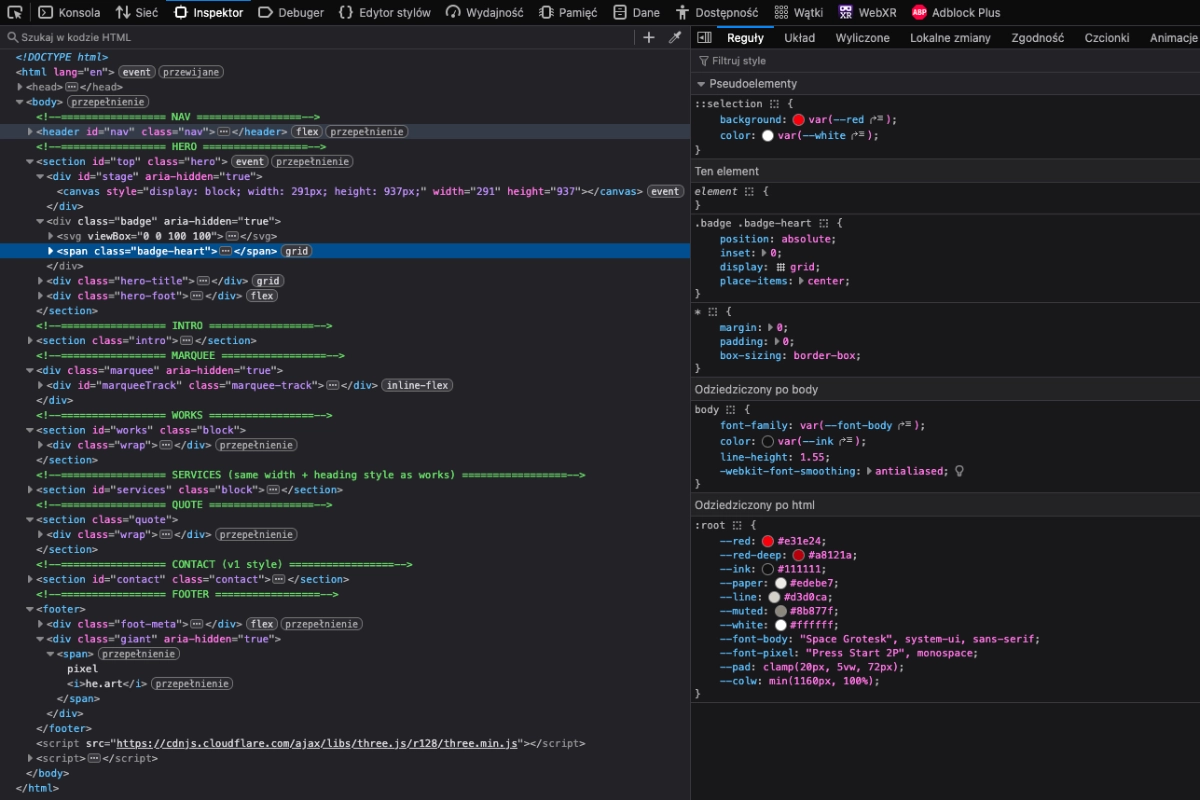
Task: Toggle flex badge on hero-foot div
Action: [263, 296]
